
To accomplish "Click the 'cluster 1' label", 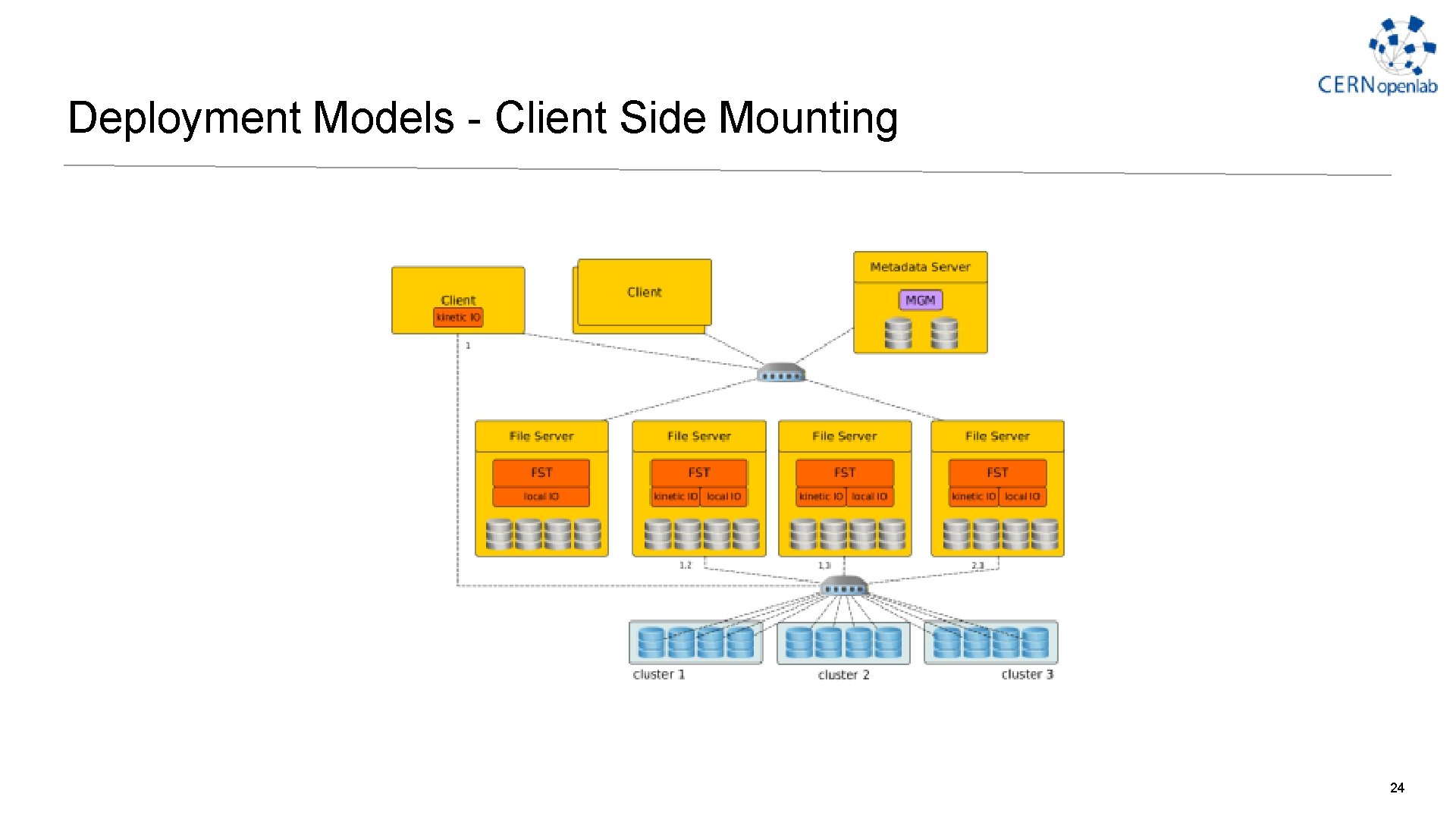I will tap(659, 674).
